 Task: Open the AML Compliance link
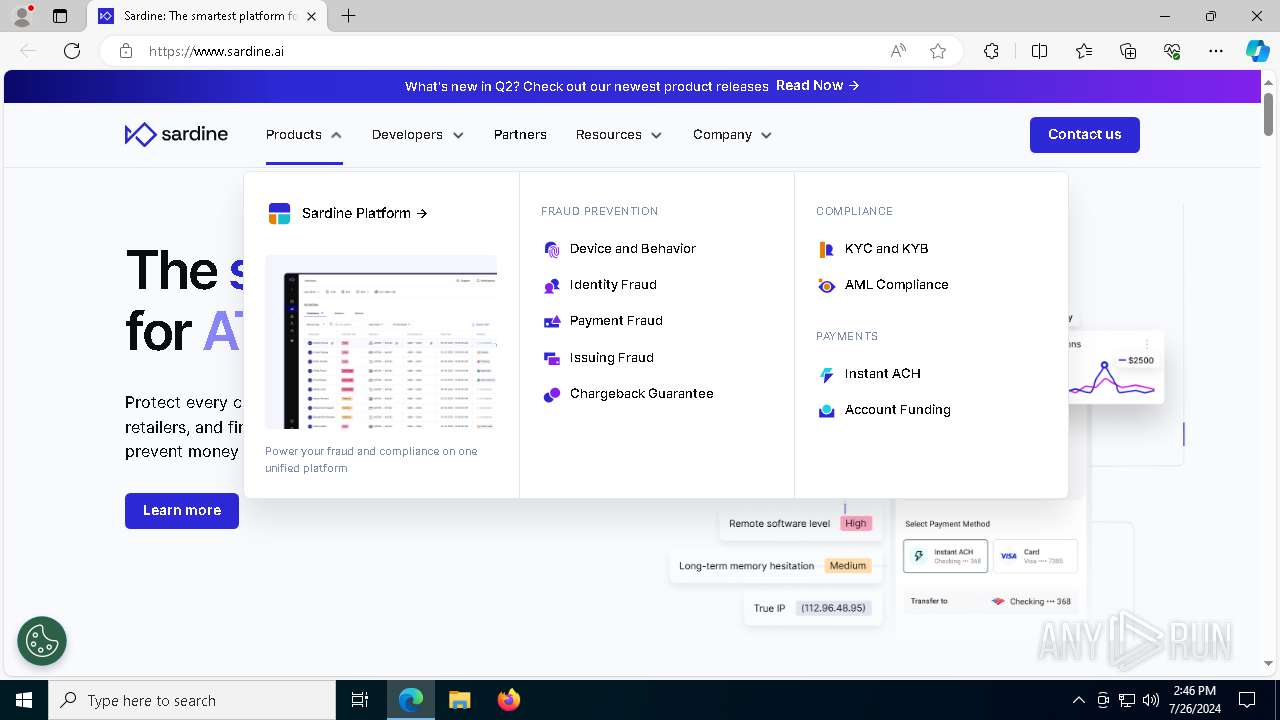897,285
